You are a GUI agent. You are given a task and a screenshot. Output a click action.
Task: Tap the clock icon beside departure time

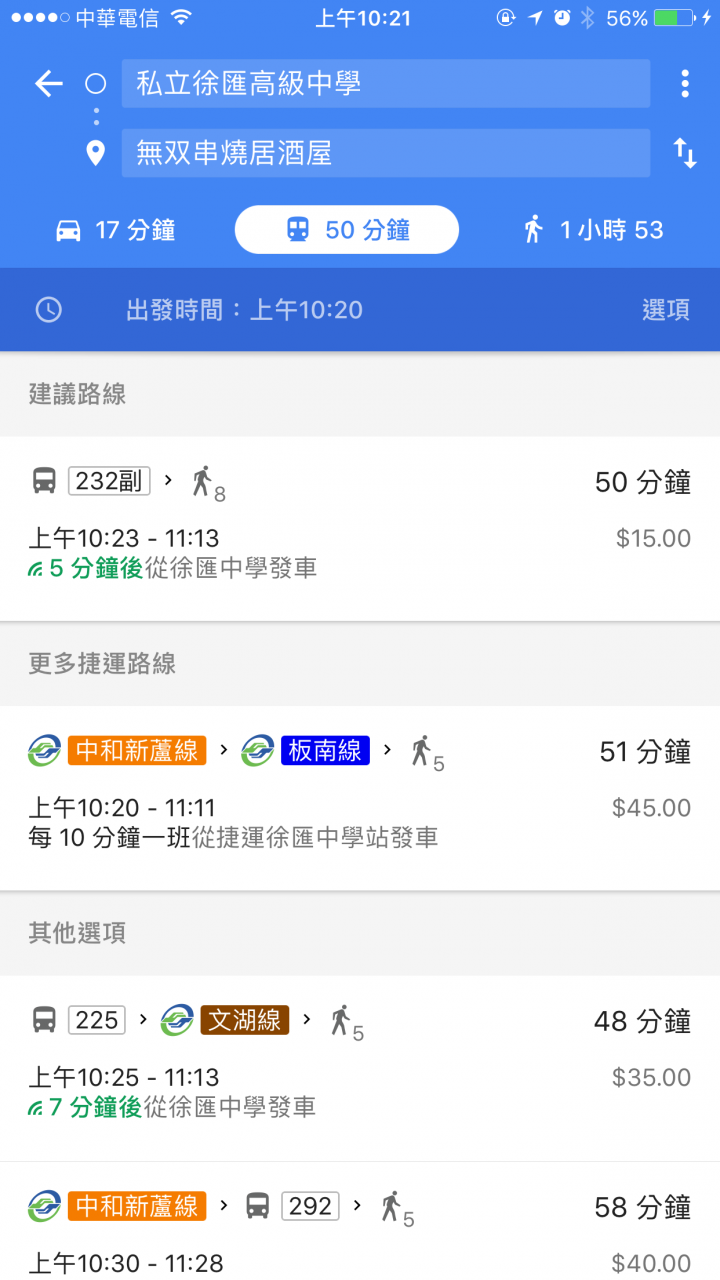click(x=48, y=310)
